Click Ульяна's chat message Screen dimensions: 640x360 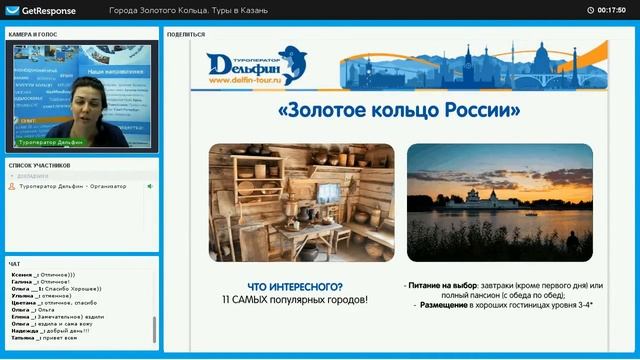click(x=41, y=296)
